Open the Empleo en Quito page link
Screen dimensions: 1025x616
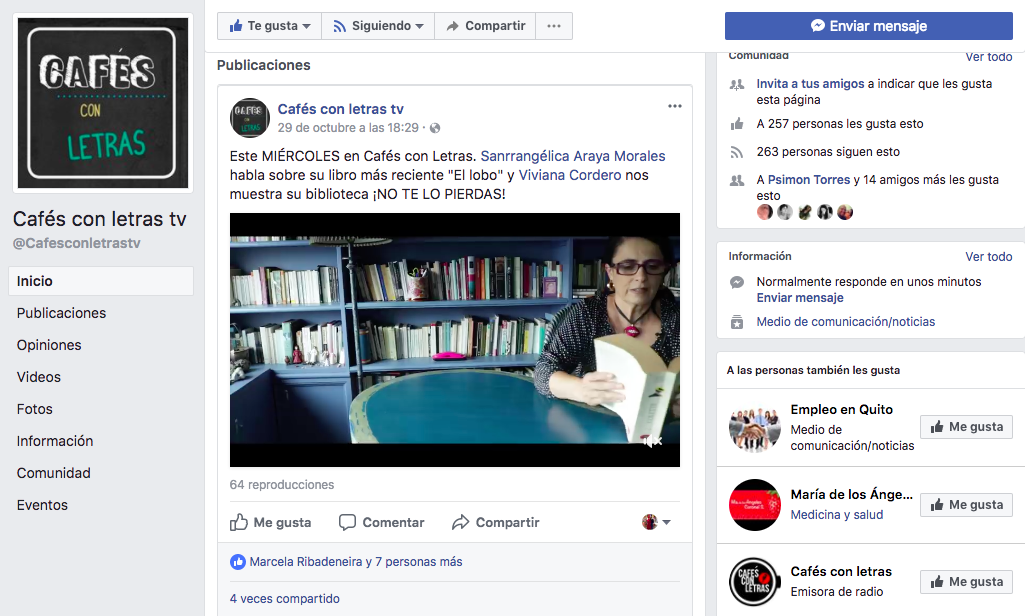tap(841, 409)
